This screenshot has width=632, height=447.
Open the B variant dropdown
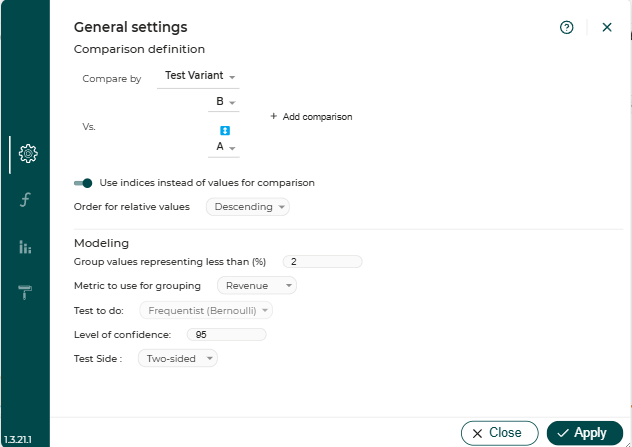pyautogui.click(x=224, y=102)
